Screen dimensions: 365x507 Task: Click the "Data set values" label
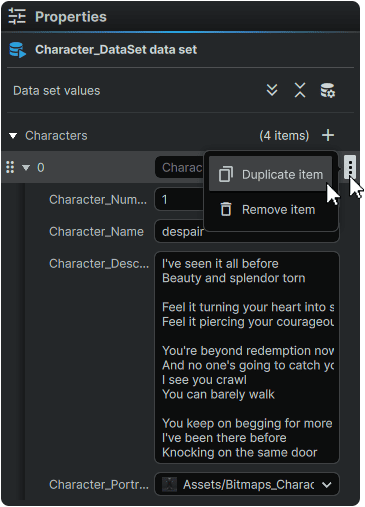point(57,91)
